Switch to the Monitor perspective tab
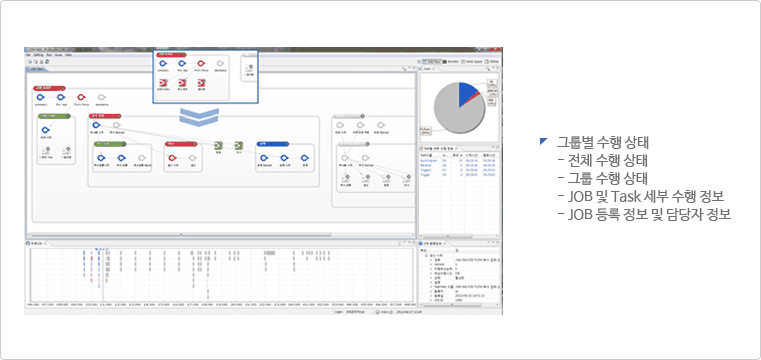Screen dimensions: 761x360 click(x=451, y=62)
